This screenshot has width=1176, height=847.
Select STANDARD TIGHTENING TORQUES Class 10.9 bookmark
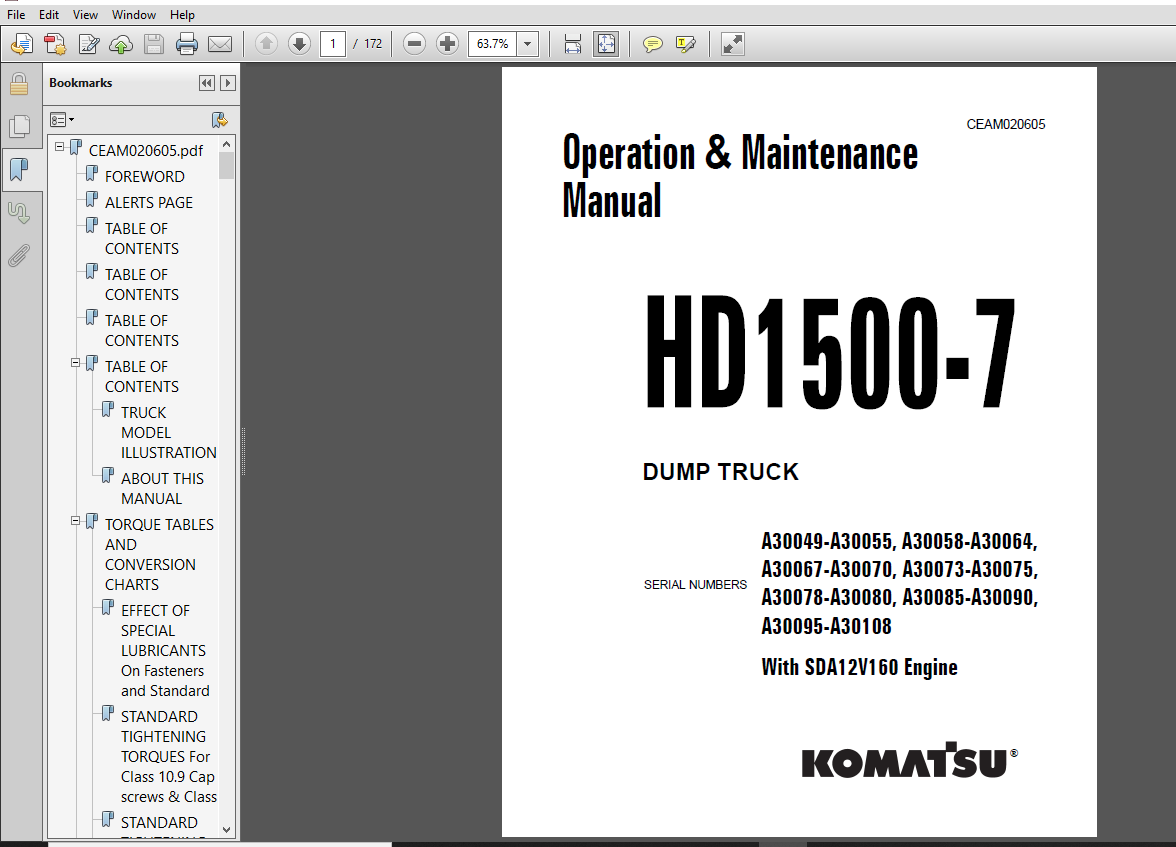pyautogui.click(x=169, y=757)
